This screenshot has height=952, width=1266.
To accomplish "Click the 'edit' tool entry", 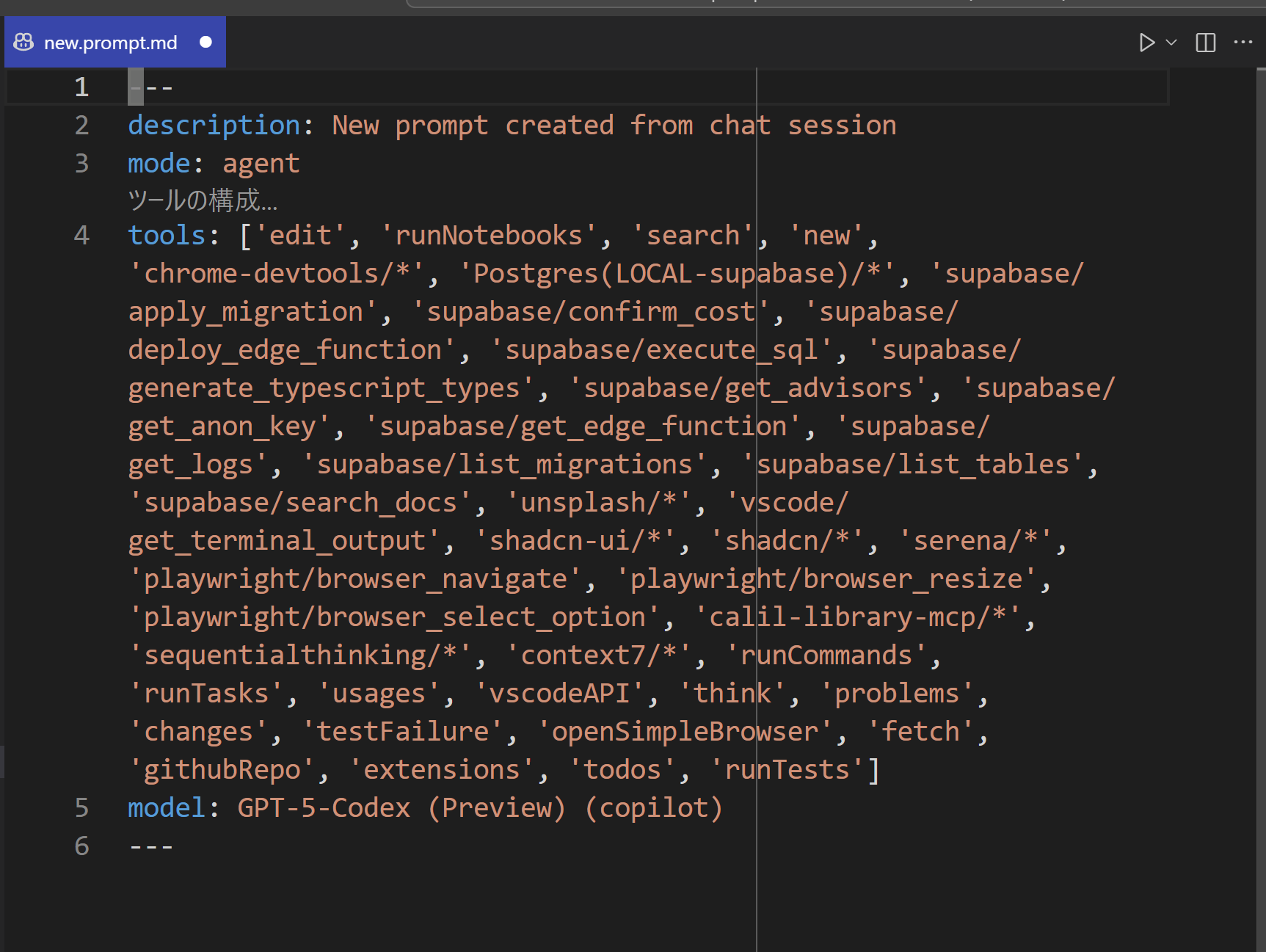I will [301, 236].
